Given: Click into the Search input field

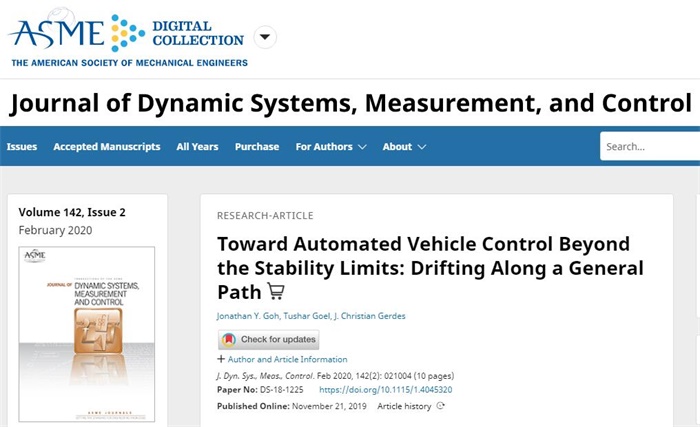Looking at the screenshot, I should (650, 146).
